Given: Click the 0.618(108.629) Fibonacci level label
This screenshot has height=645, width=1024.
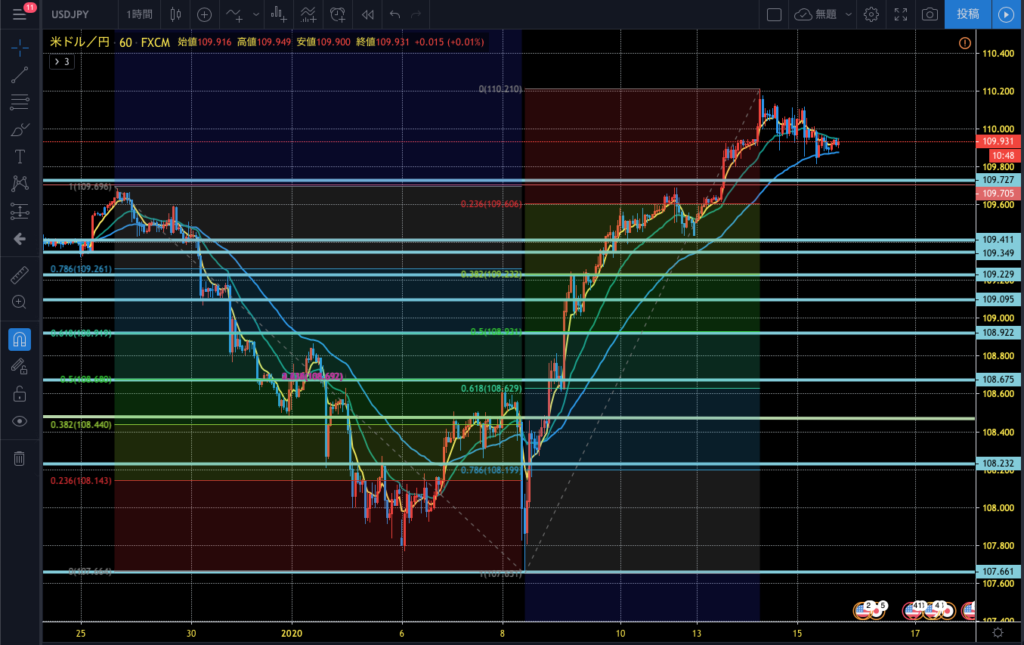Looking at the screenshot, I should (491, 388).
